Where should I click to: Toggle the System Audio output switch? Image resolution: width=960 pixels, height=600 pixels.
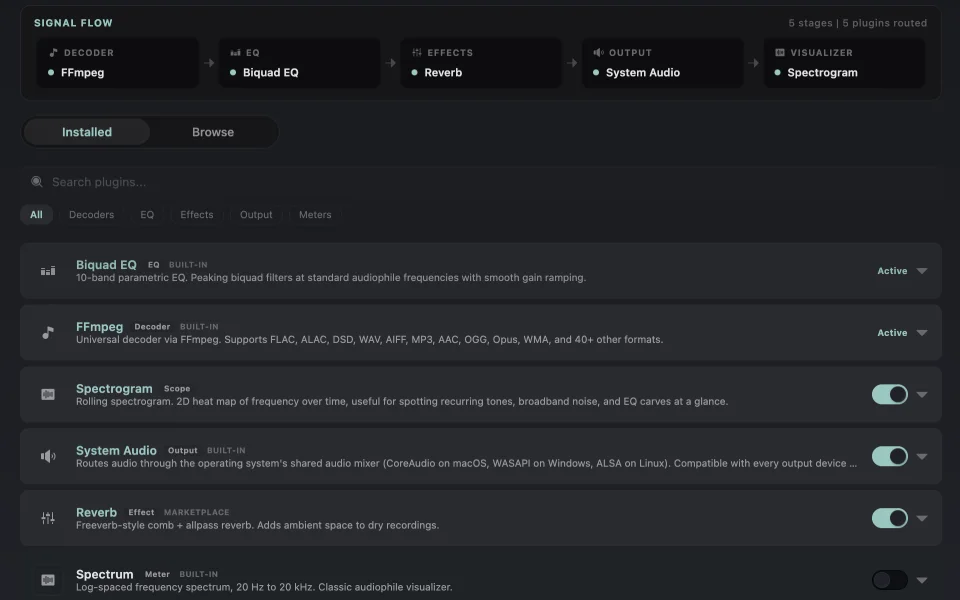pos(890,456)
